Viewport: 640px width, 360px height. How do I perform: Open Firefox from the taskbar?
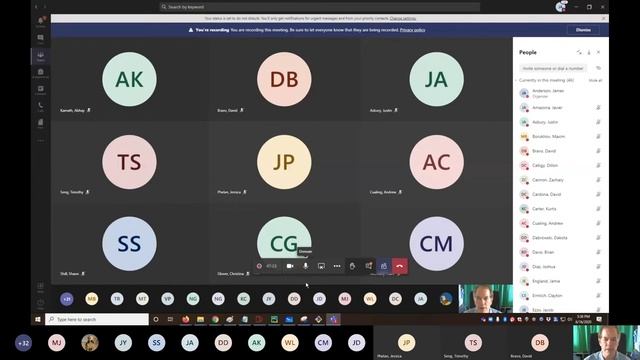click(186, 320)
